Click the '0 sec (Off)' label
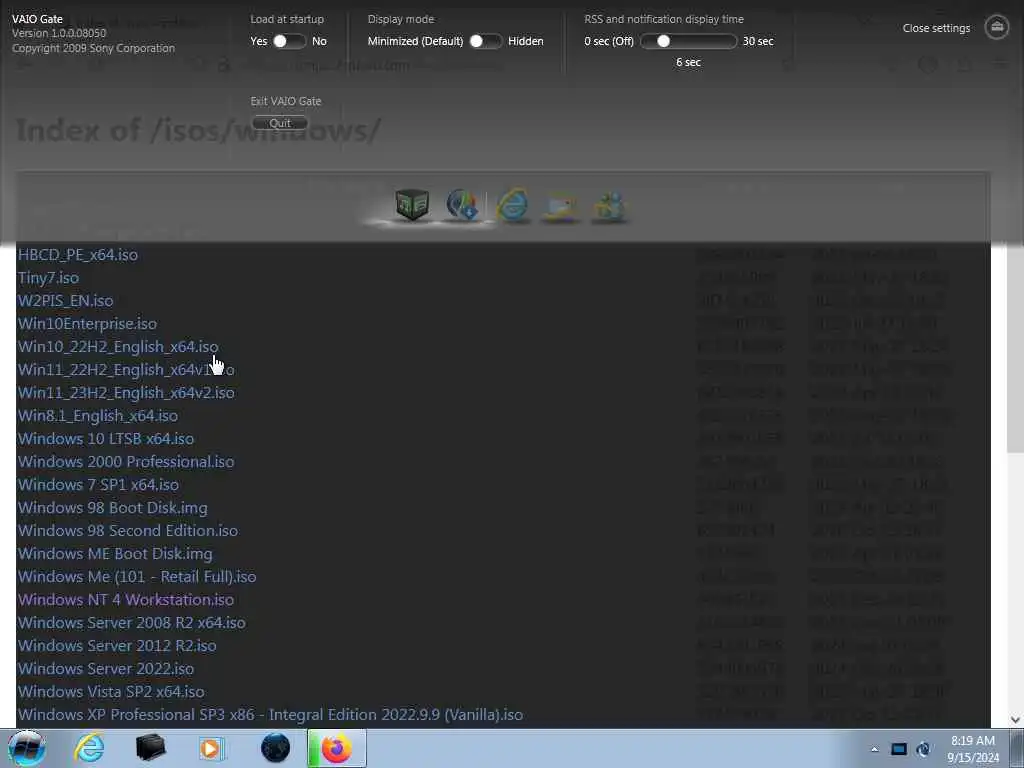Viewport: 1024px width, 768px height. coord(609,41)
